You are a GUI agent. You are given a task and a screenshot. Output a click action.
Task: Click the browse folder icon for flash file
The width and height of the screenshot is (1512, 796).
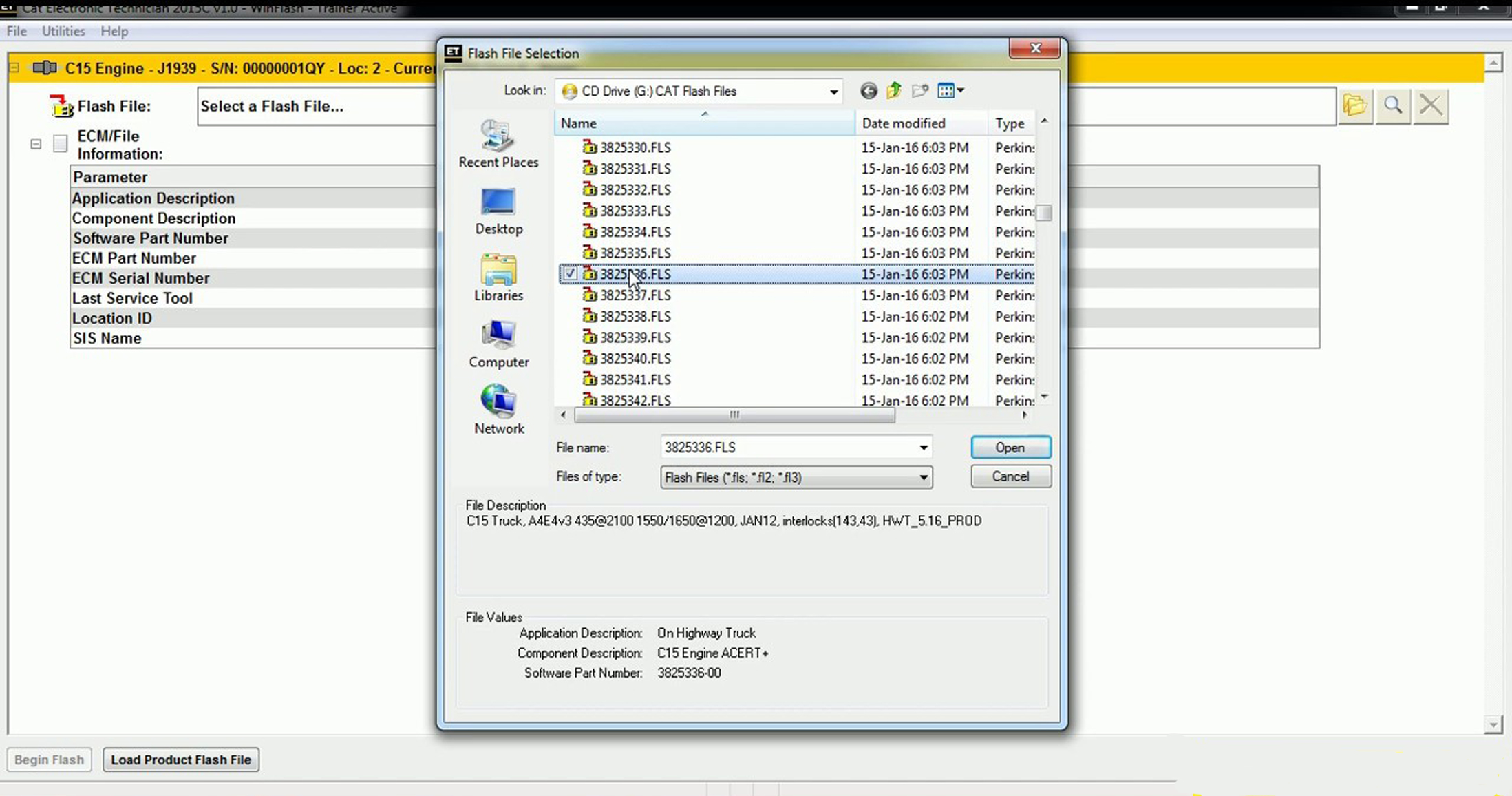(1354, 105)
